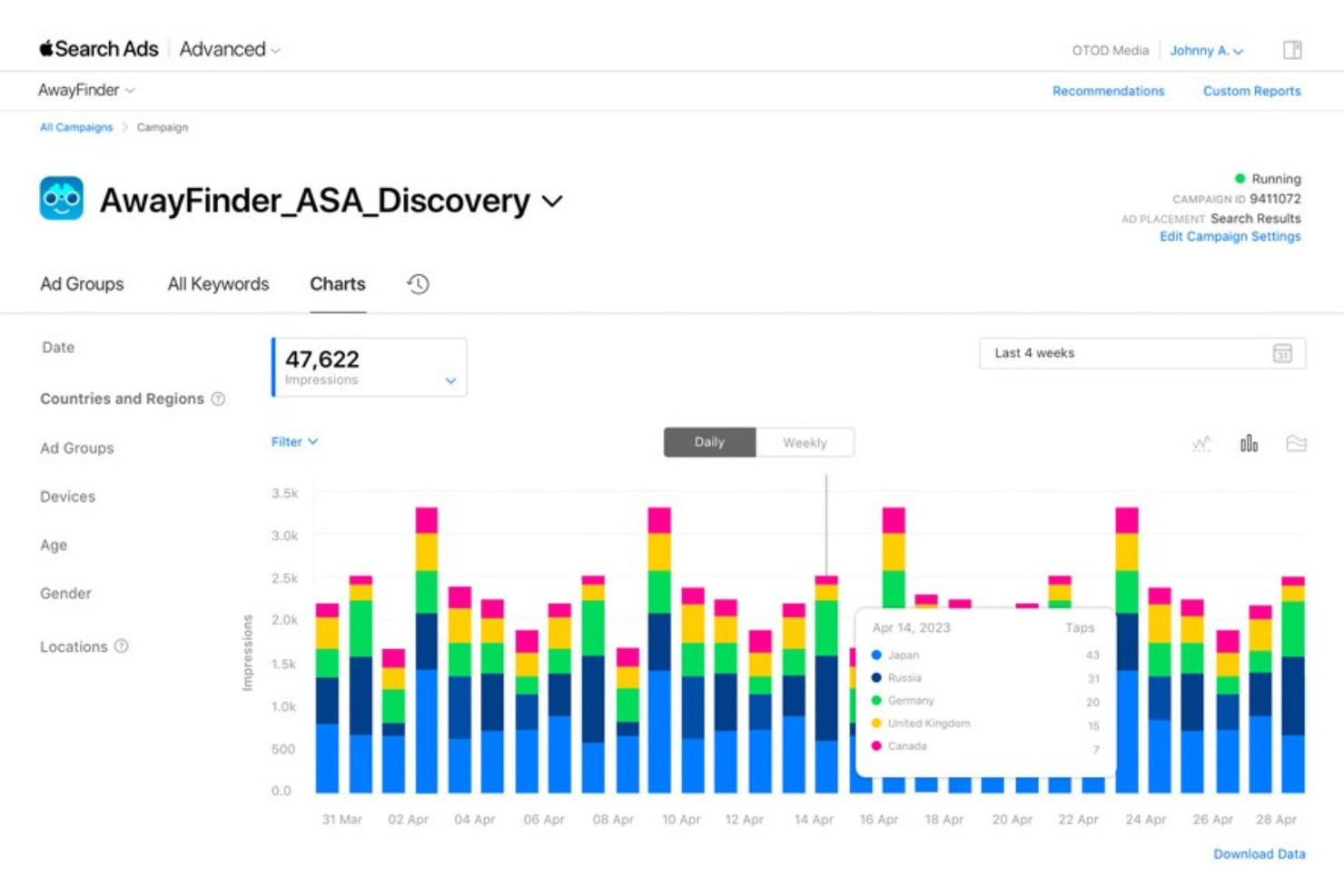Open the Advanced dropdown

tap(230, 49)
